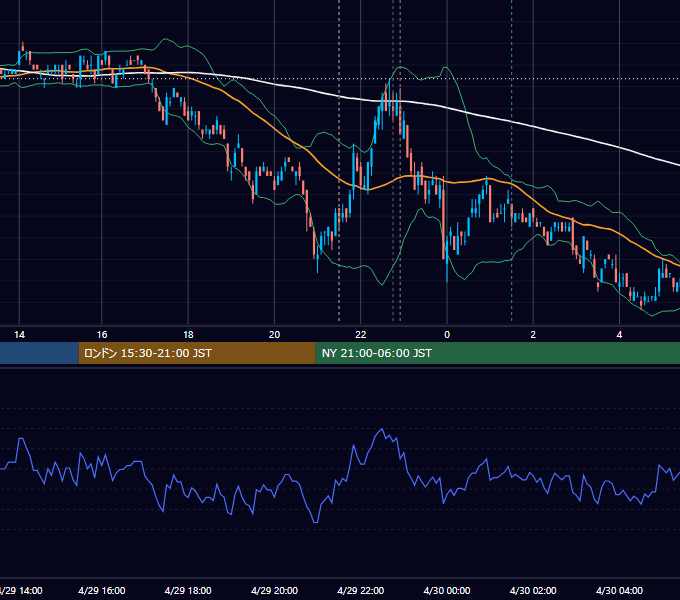This screenshot has width=680, height=600.
Task: Click the blue dashed vertical marker near 1:30
Action: 512,160
